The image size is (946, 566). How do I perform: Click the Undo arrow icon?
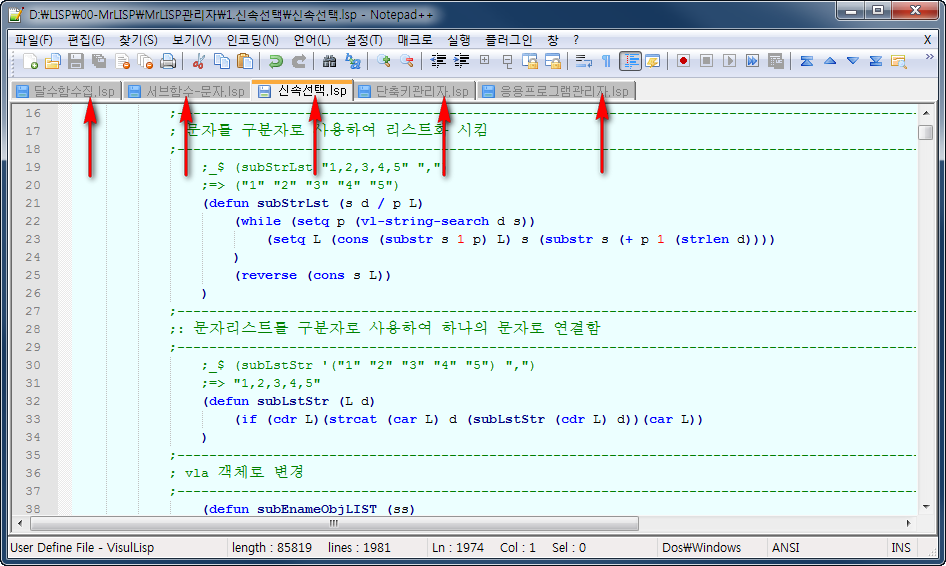point(276,61)
